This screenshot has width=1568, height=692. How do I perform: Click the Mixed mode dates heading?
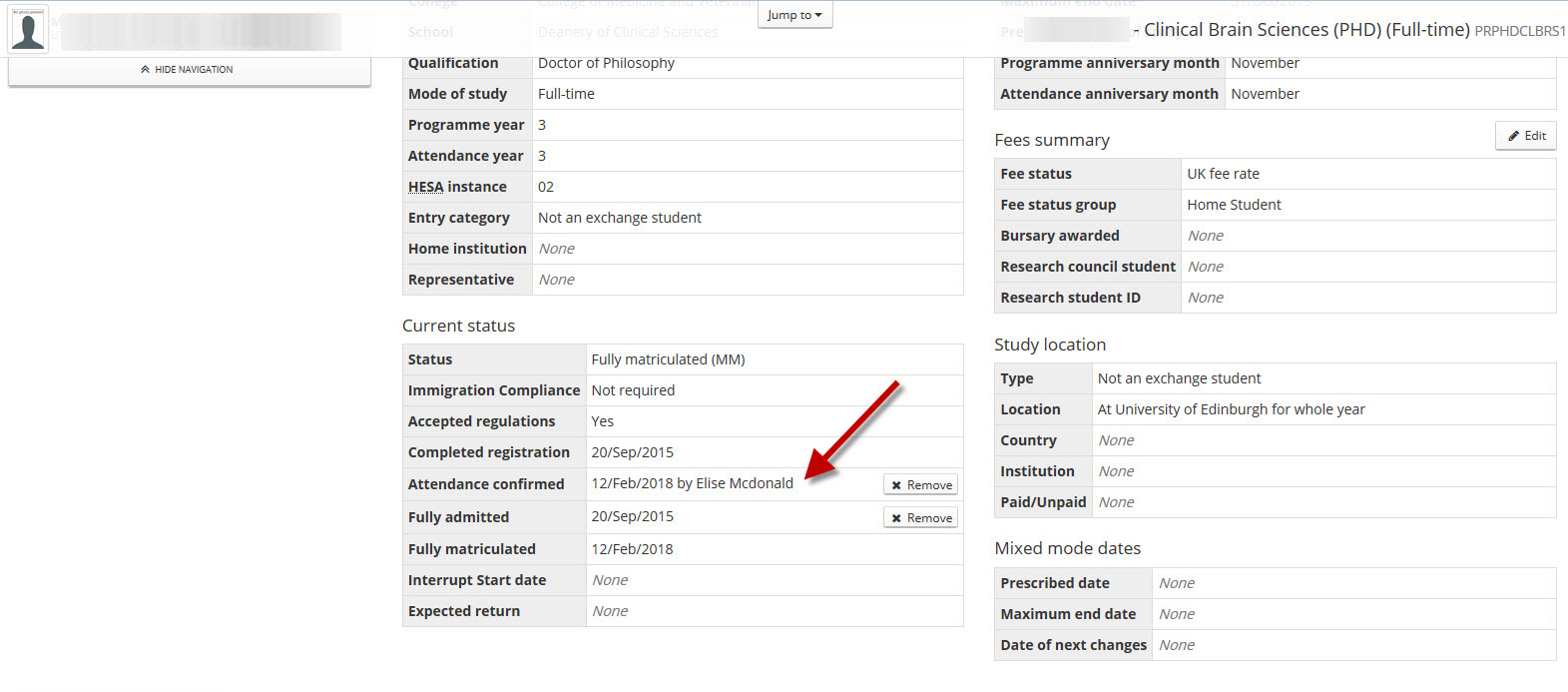(x=1067, y=548)
